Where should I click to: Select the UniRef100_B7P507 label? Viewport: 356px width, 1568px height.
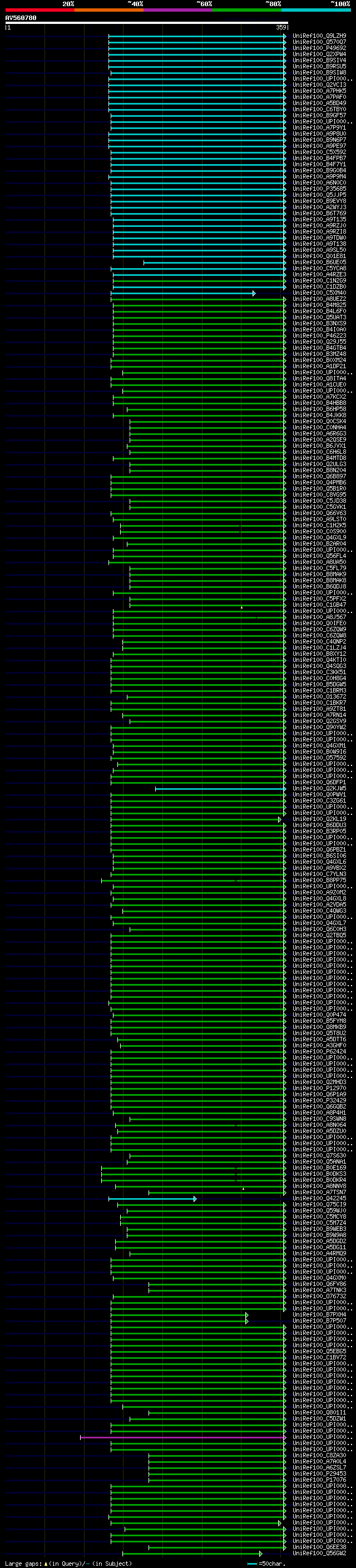tap(319, 1320)
